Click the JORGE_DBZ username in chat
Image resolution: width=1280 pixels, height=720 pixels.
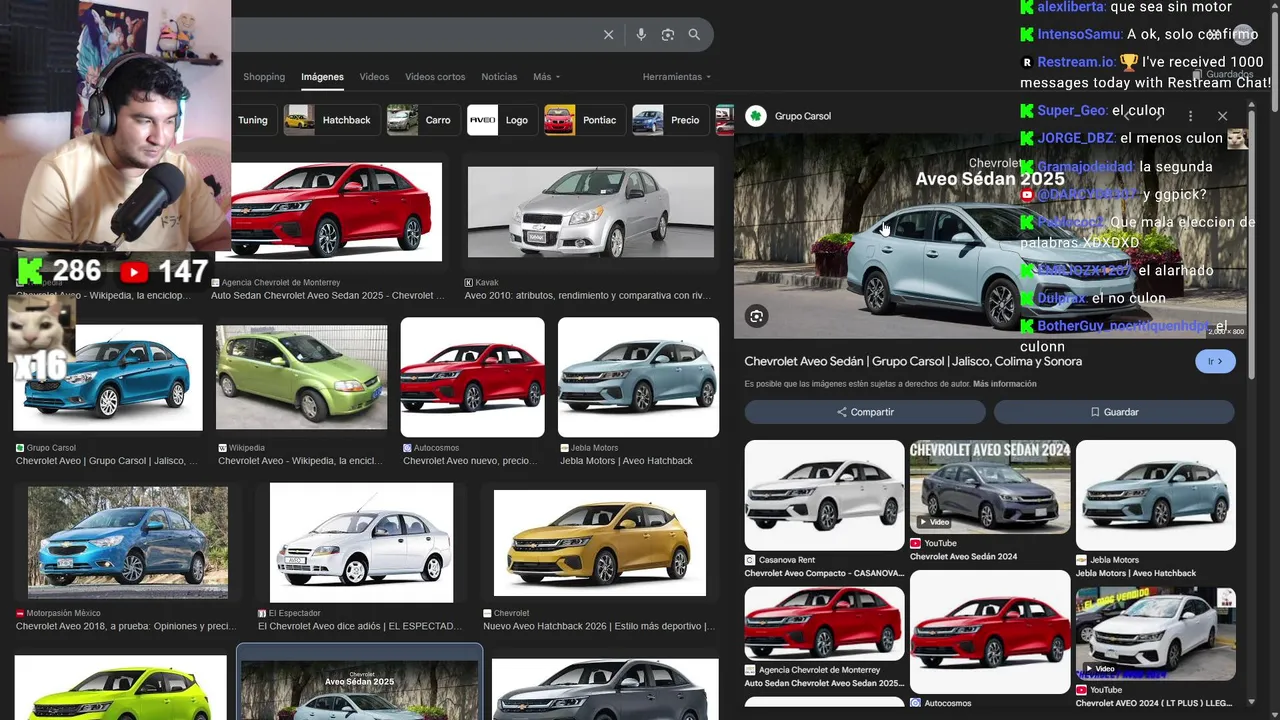(1076, 138)
